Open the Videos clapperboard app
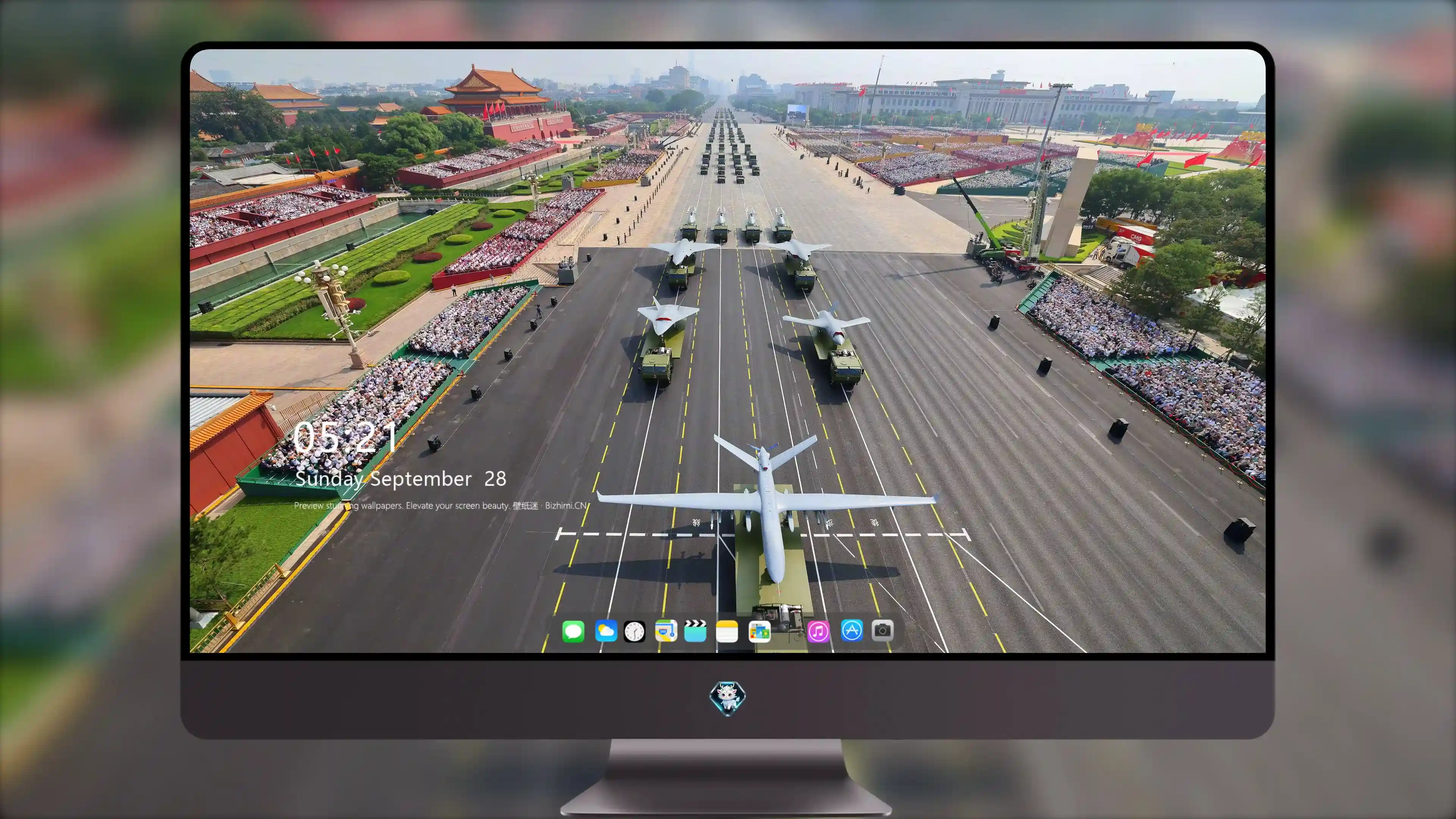The height and width of the screenshot is (819, 1456). click(695, 631)
